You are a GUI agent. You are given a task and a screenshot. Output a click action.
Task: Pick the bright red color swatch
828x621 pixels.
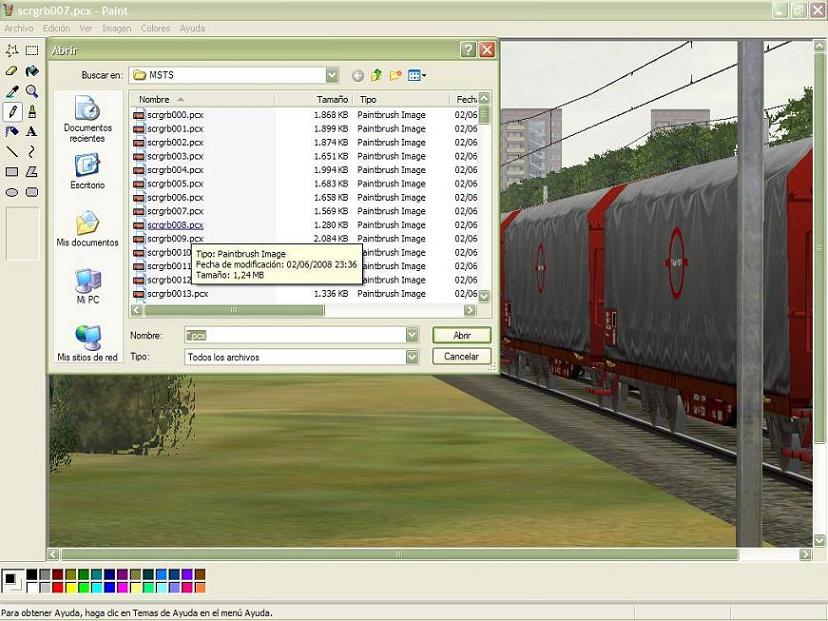[58, 587]
